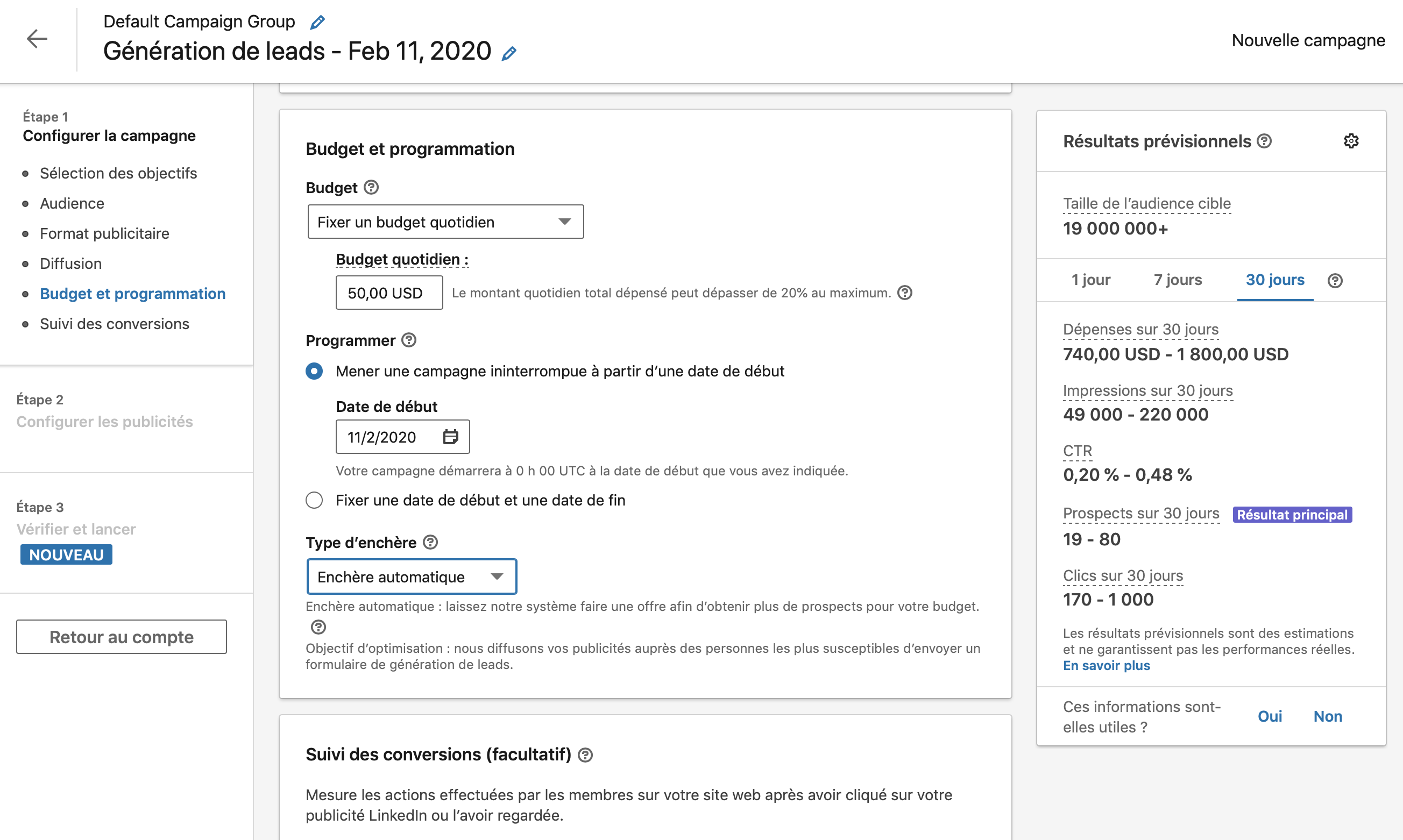Open help icon below Enchère automatique description
The width and height of the screenshot is (1403, 840).
pos(318,627)
